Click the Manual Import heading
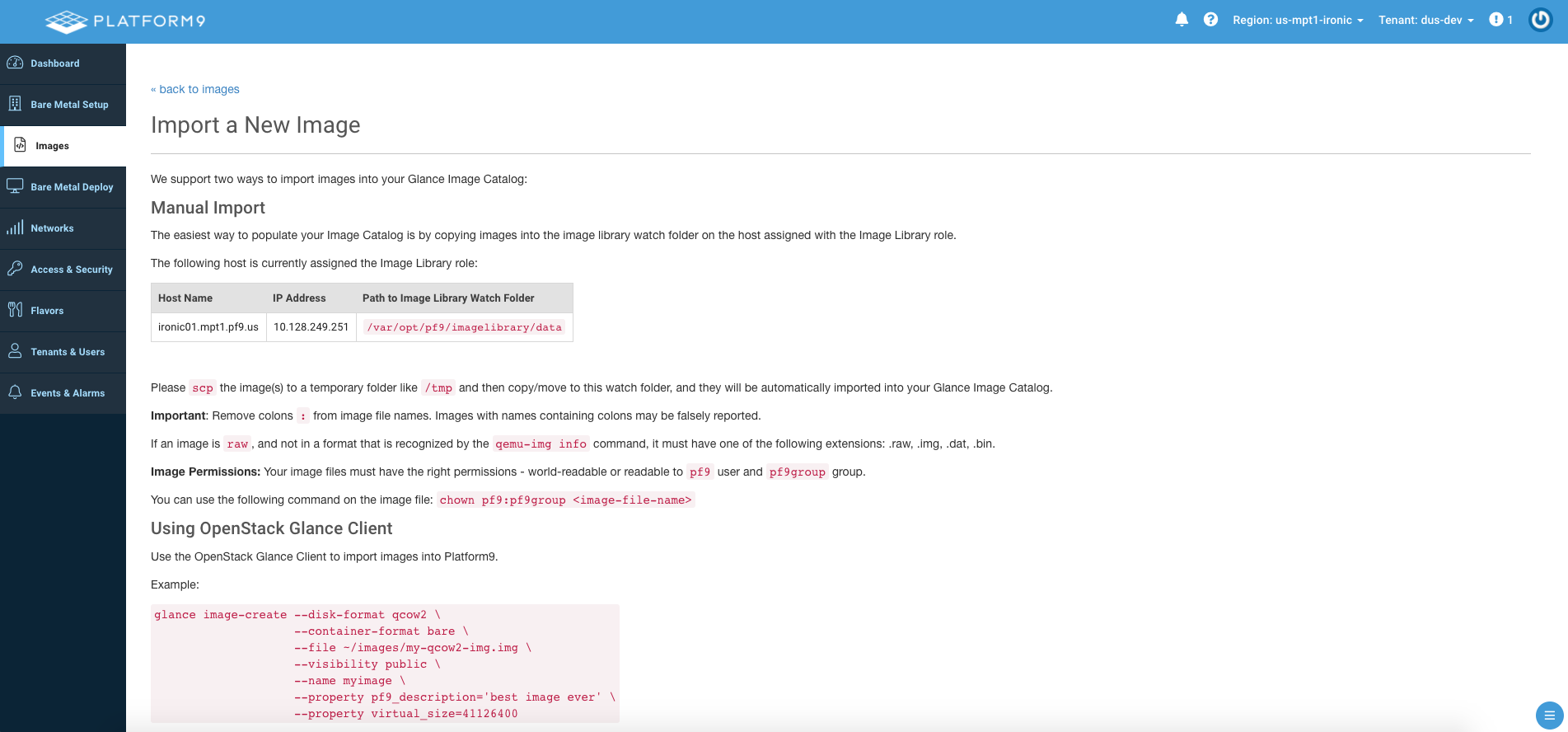The width and height of the screenshot is (1568, 732). 208,208
